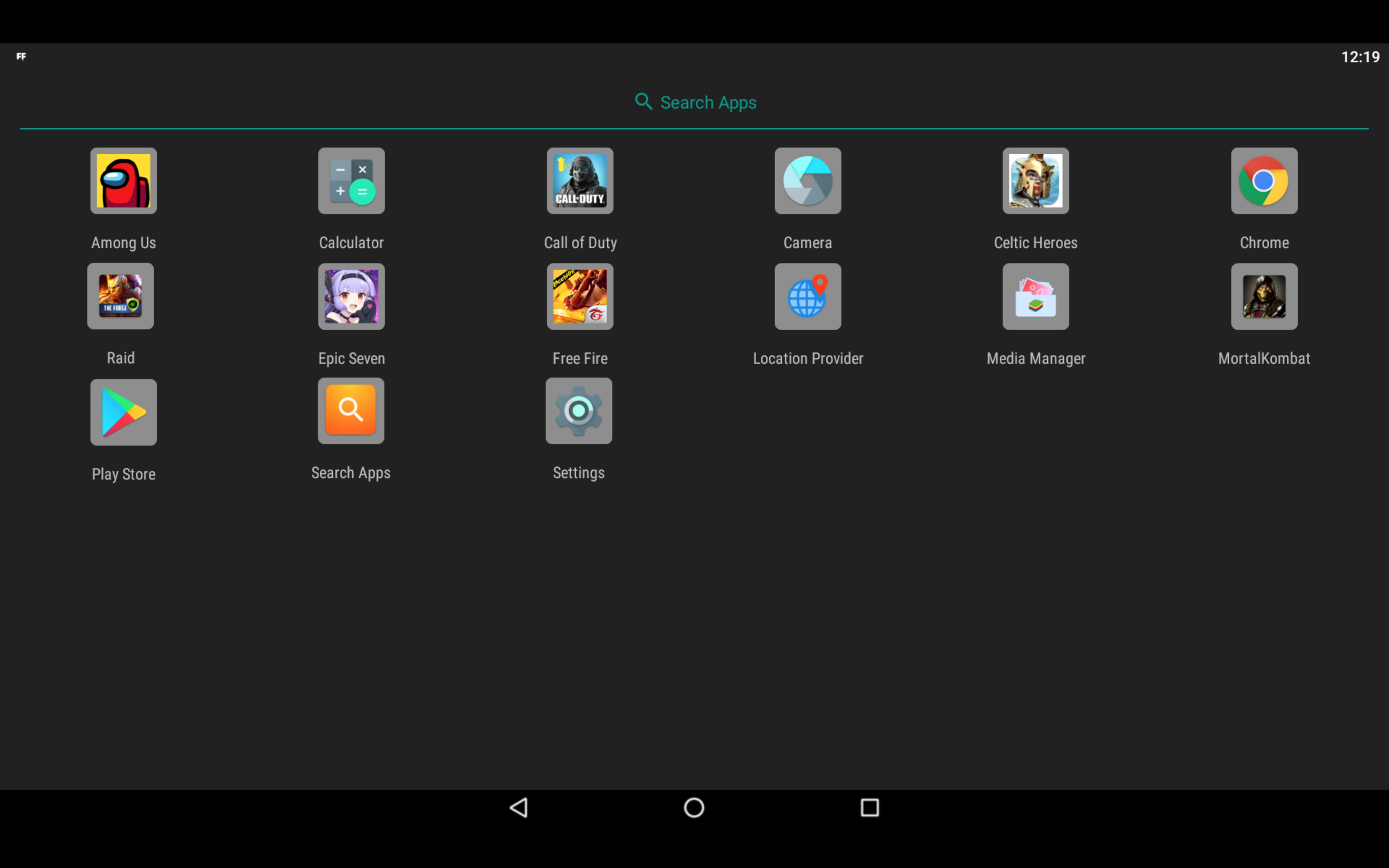The height and width of the screenshot is (868, 1389).
Task: Click the "Location Provider" label text
Action: click(x=808, y=359)
